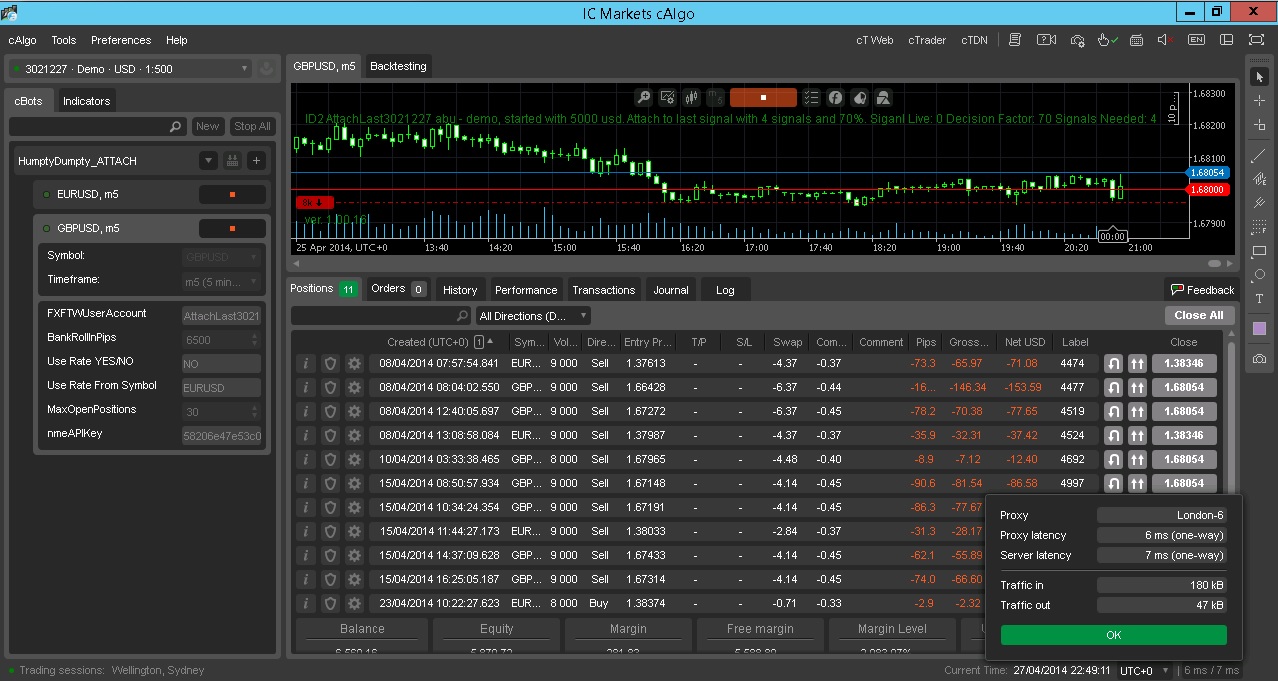Toggle QuickTrade mode hand icon
1278x681 pixels.
pos(1106,40)
